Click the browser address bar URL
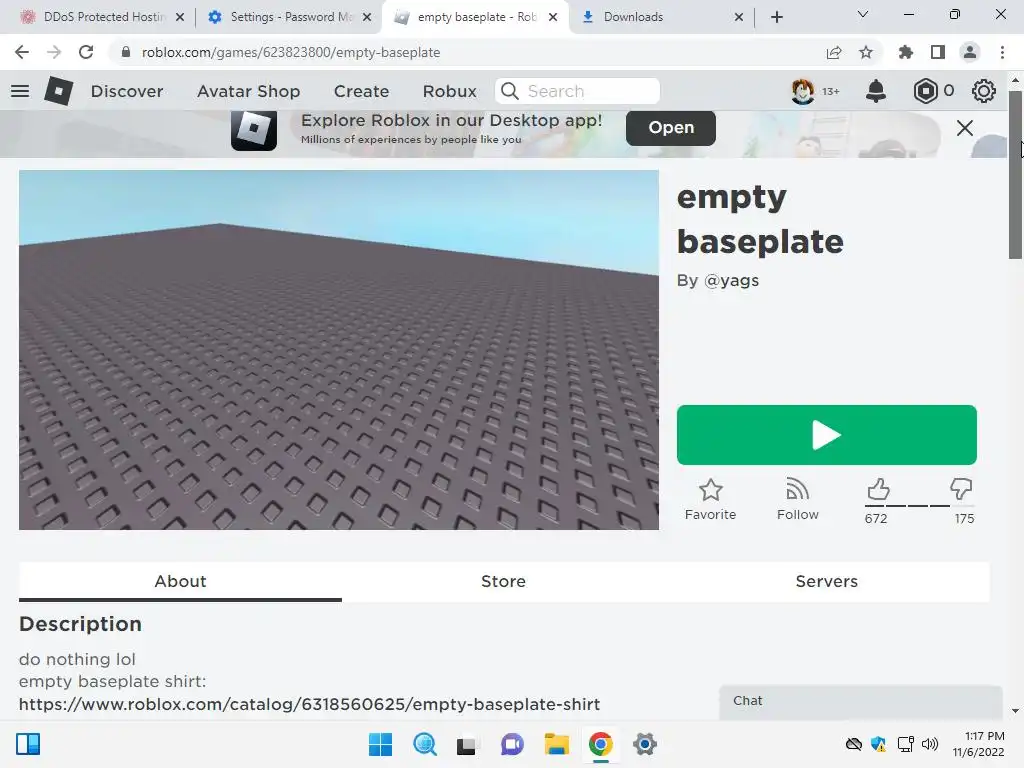 point(291,52)
